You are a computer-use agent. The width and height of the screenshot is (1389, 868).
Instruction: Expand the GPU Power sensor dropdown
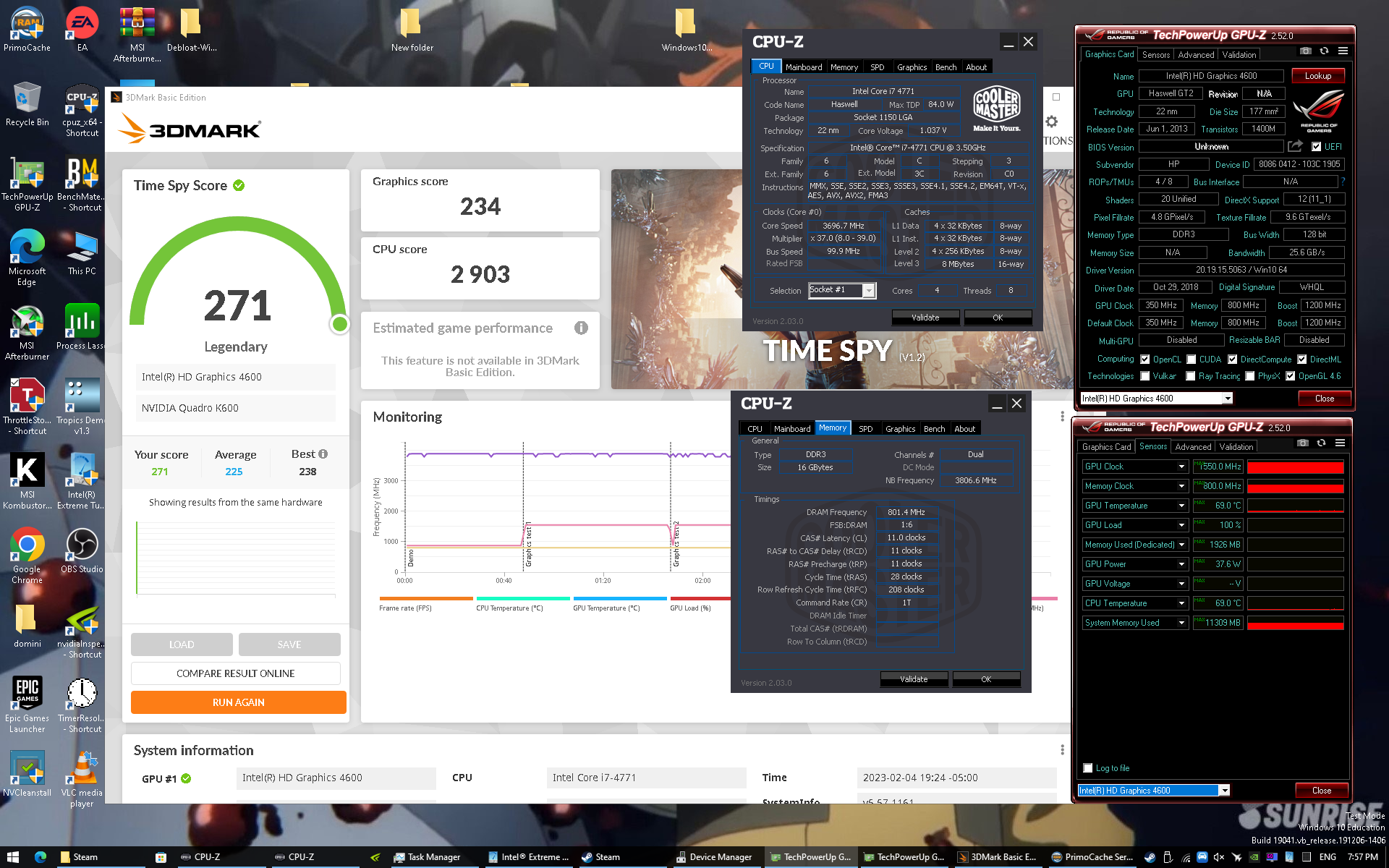(1182, 564)
